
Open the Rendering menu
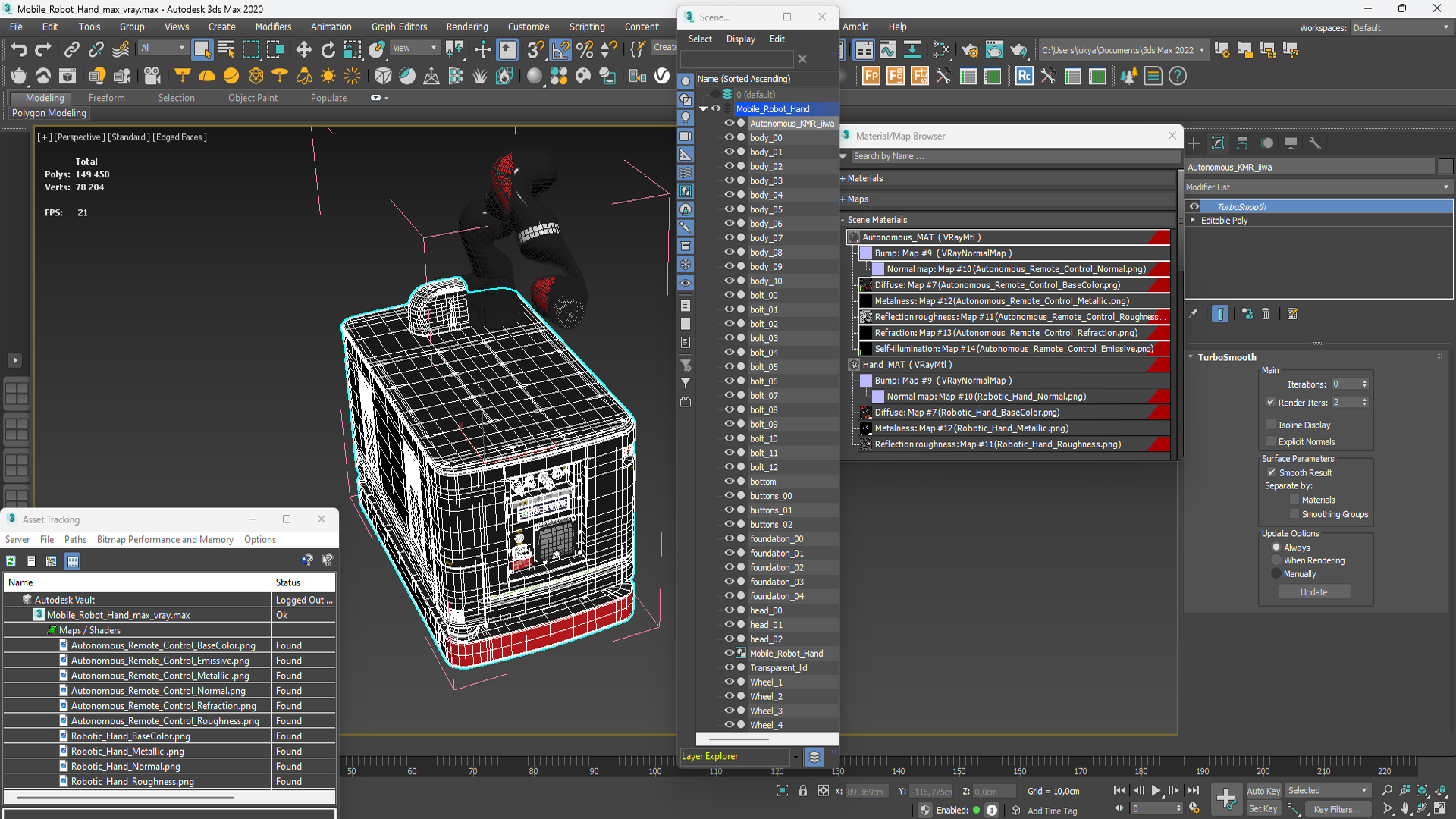(x=467, y=27)
